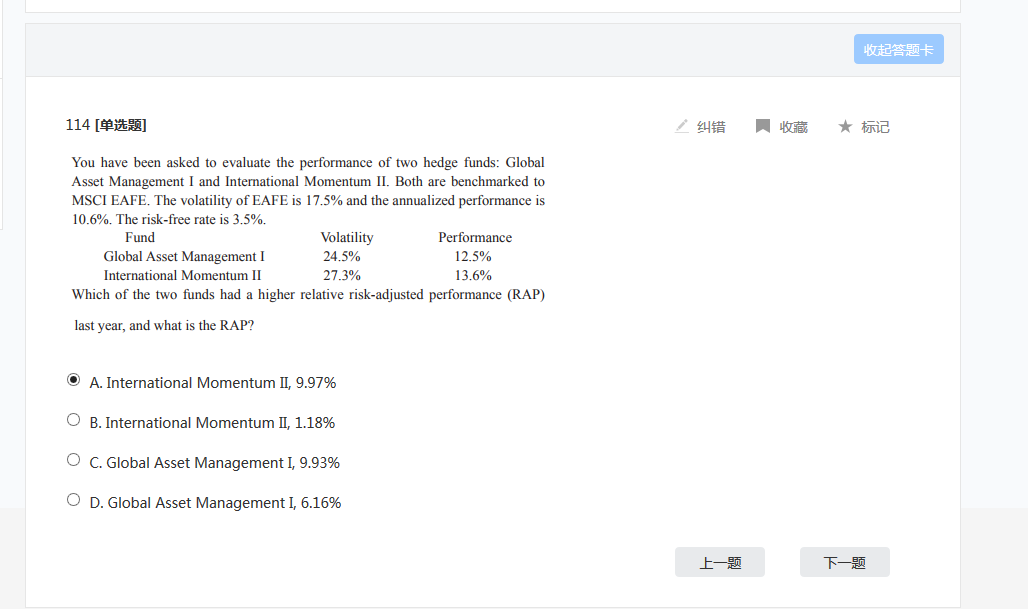This screenshot has height=609, width=1028.
Task: Go to previous question with 上一题
Action: pyautogui.click(x=720, y=563)
